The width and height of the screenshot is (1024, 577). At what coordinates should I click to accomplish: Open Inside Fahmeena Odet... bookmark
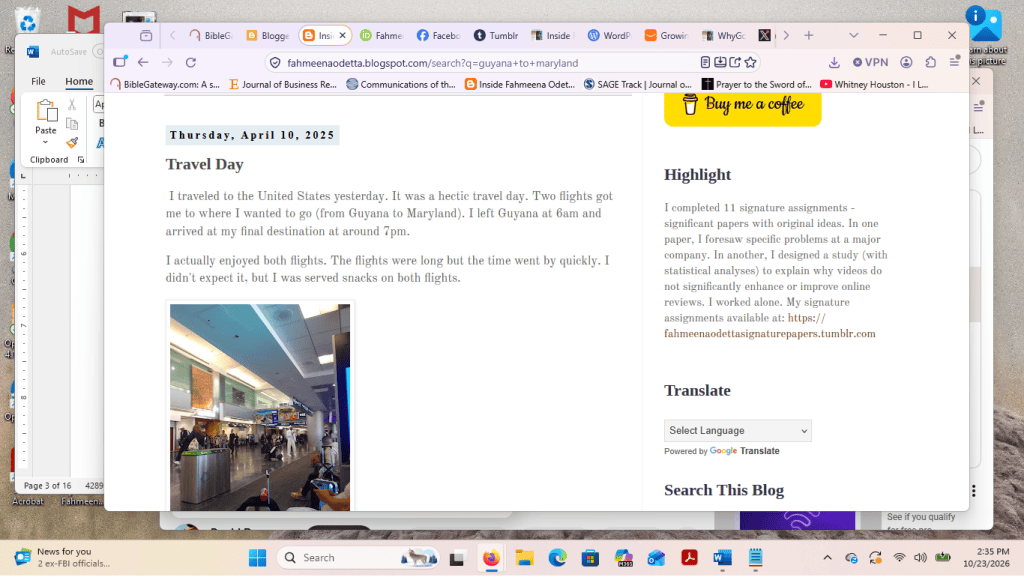(x=520, y=84)
